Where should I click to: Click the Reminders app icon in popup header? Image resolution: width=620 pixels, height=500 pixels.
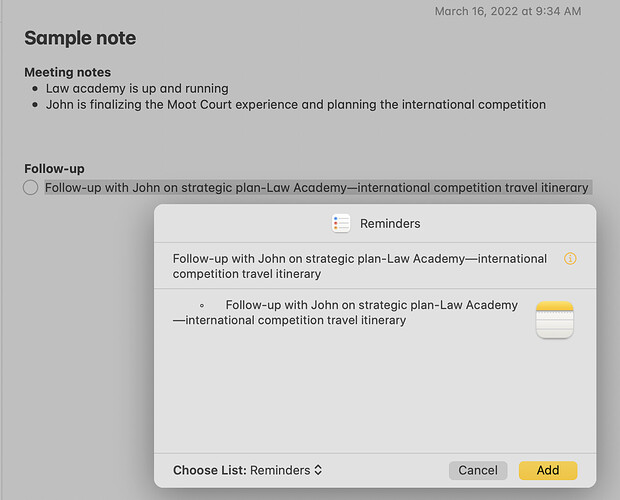[341, 224]
